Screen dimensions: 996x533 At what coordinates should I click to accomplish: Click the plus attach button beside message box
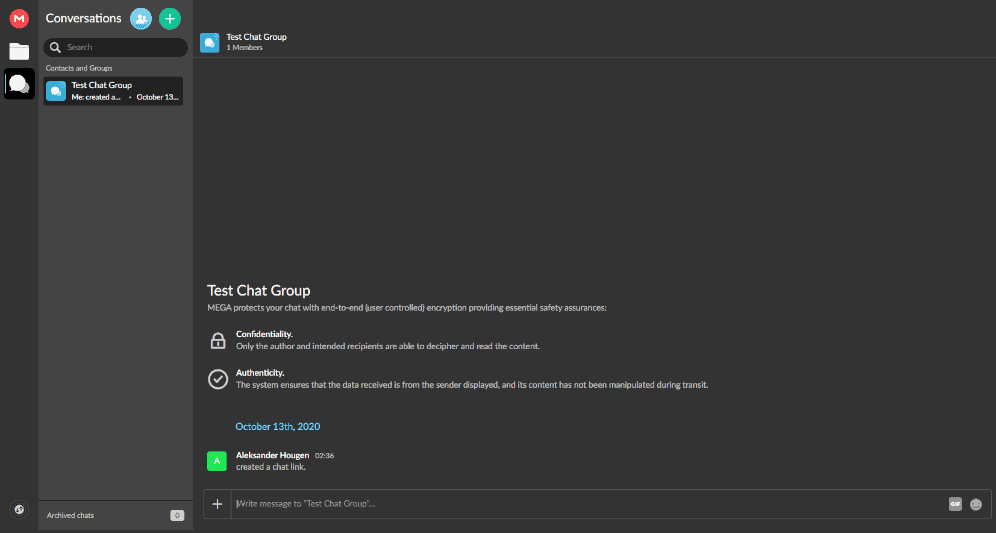pyautogui.click(x=217, y=504)
